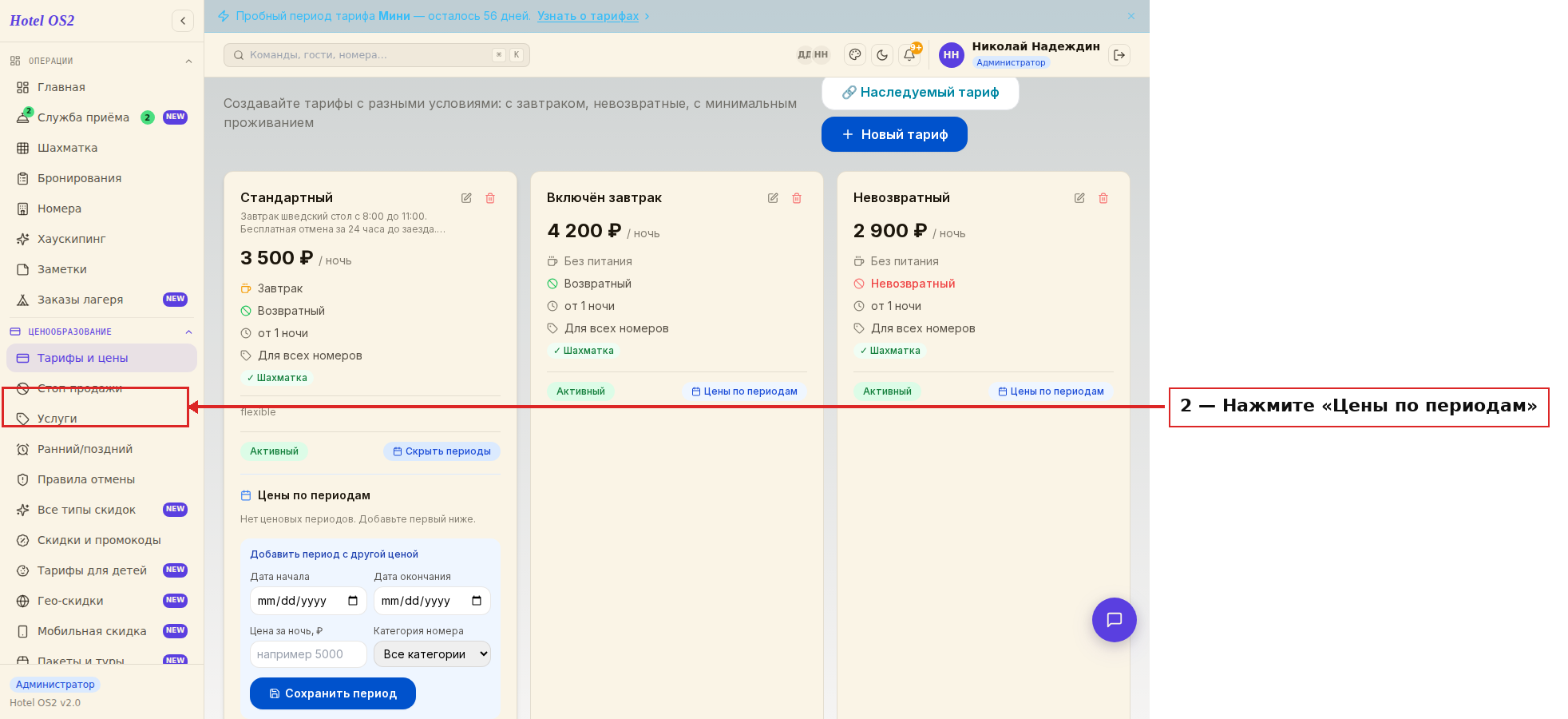The height and width of the screenshot is (719, 1568).
Task: Delete the Невозвратный tariff
Action: (1103, 198)
